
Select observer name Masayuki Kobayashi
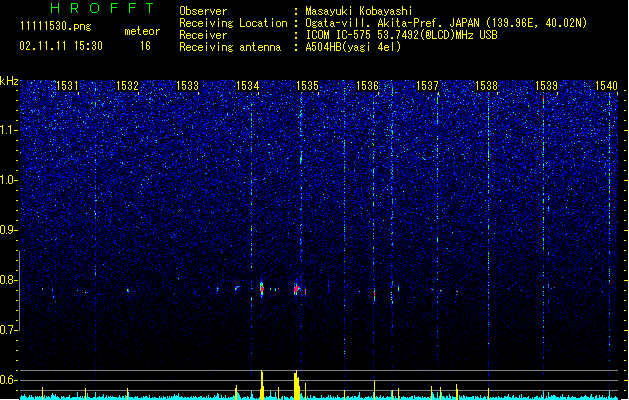point(359,11)
